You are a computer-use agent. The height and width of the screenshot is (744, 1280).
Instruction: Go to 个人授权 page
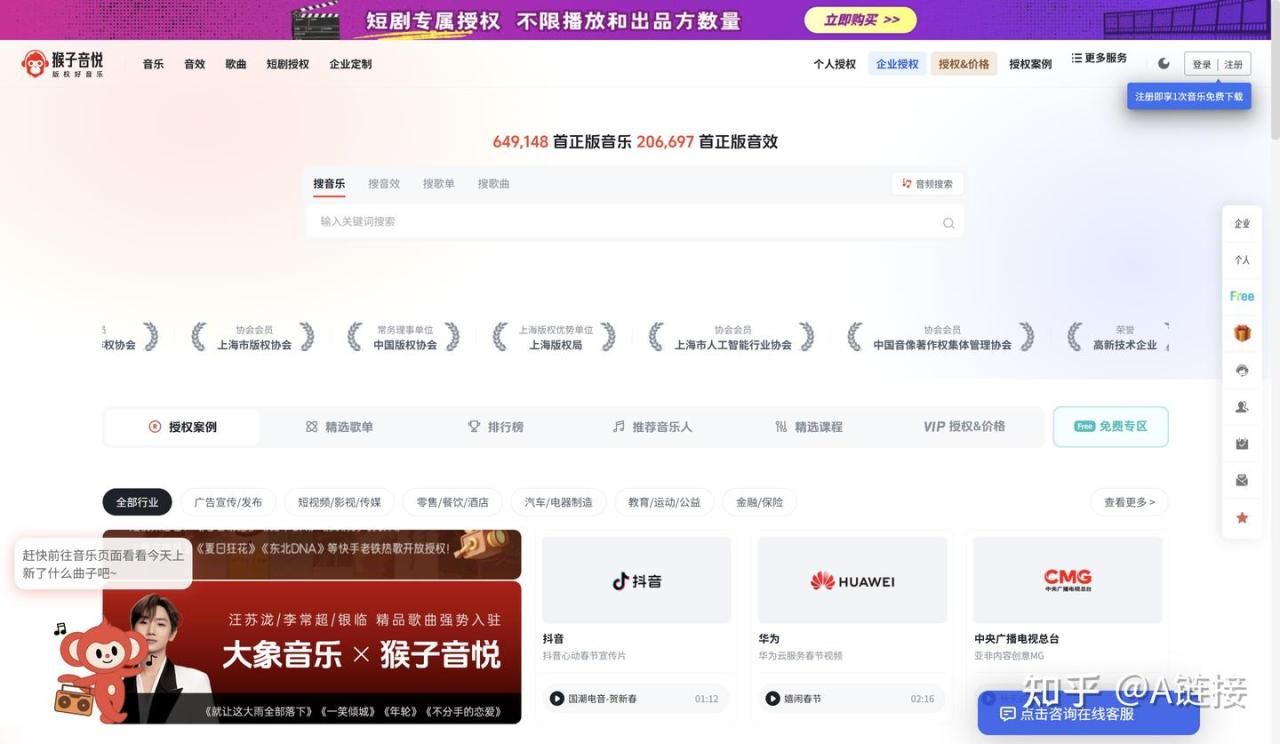tap(835, 64)
